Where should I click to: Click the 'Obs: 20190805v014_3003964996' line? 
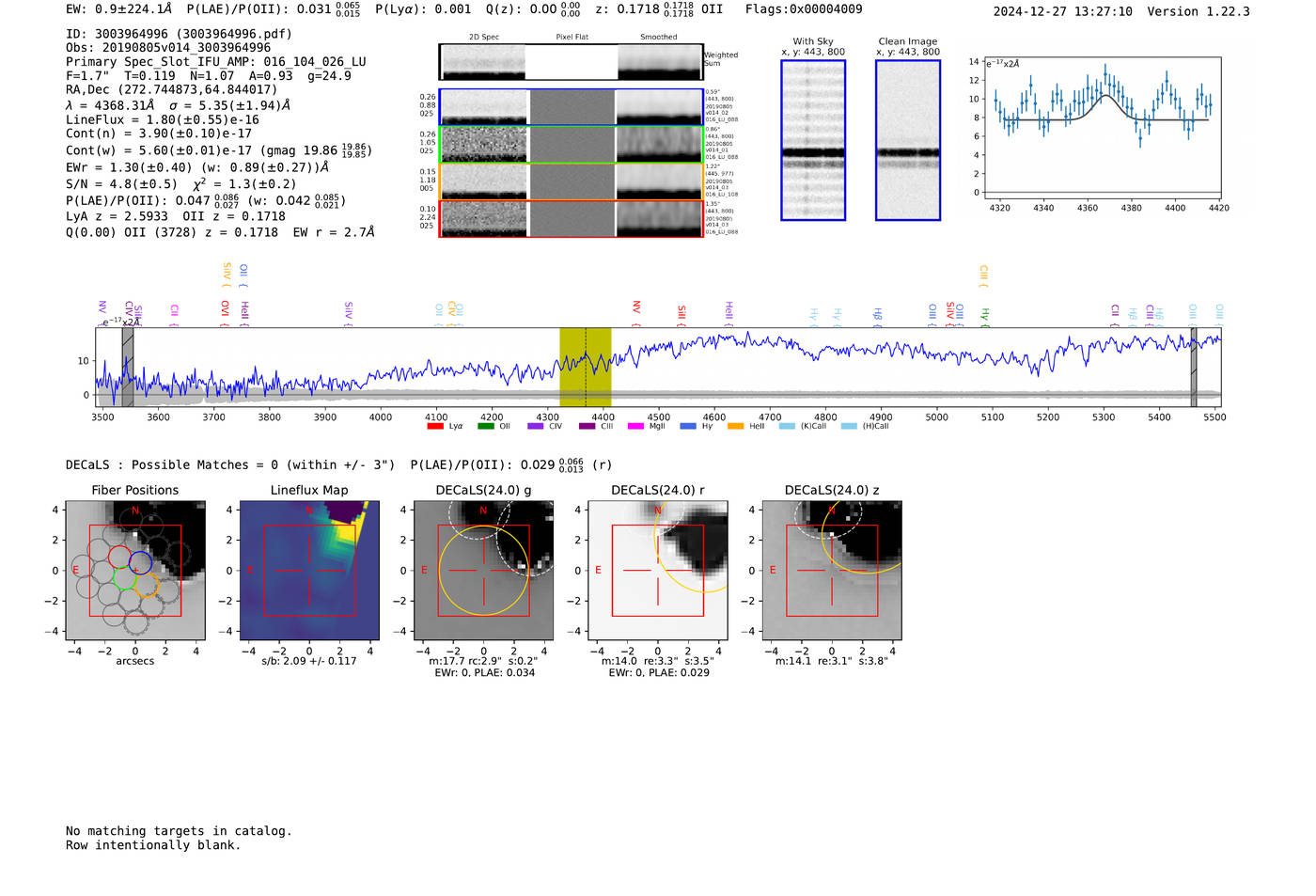tap(168, 47)
